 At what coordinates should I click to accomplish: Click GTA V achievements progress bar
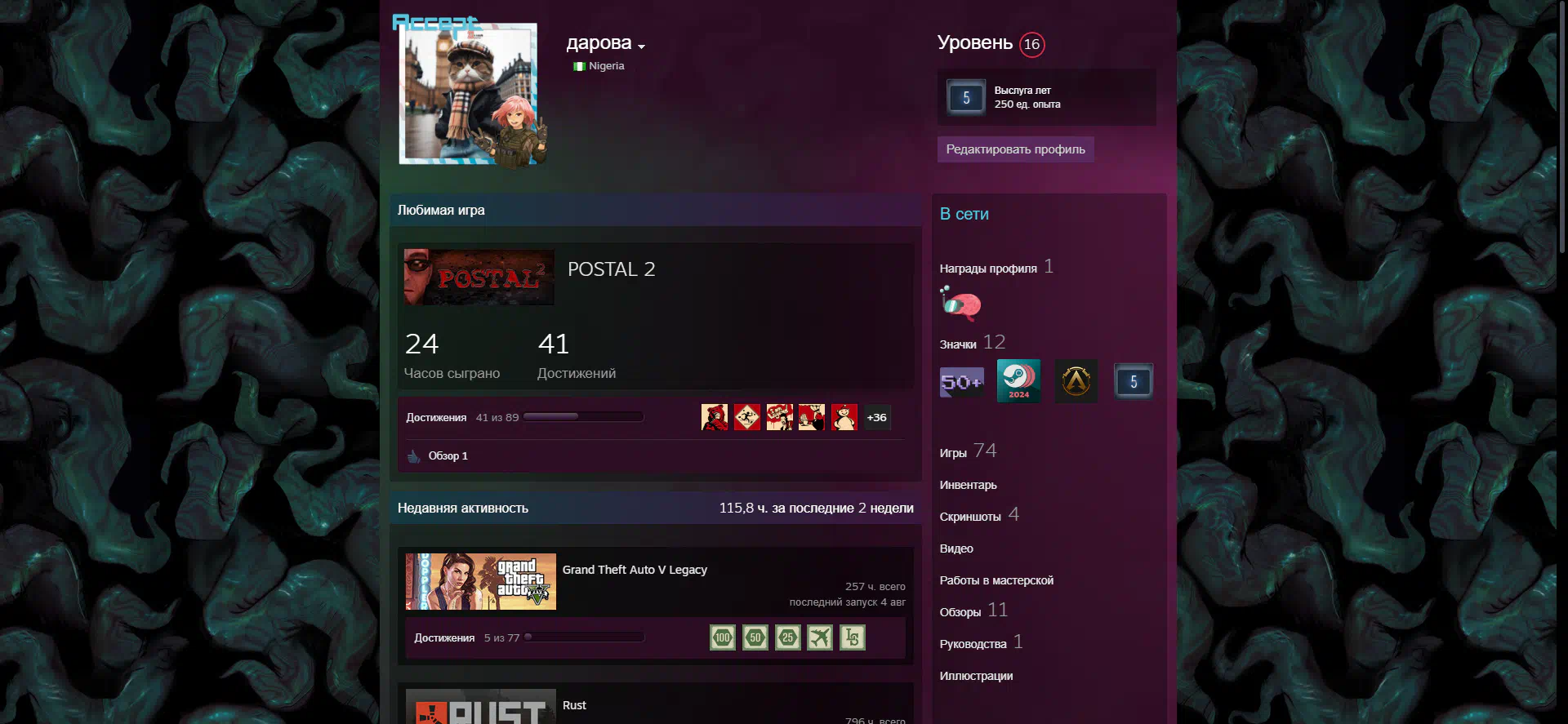pyautogui.click(x=584, y=637)
